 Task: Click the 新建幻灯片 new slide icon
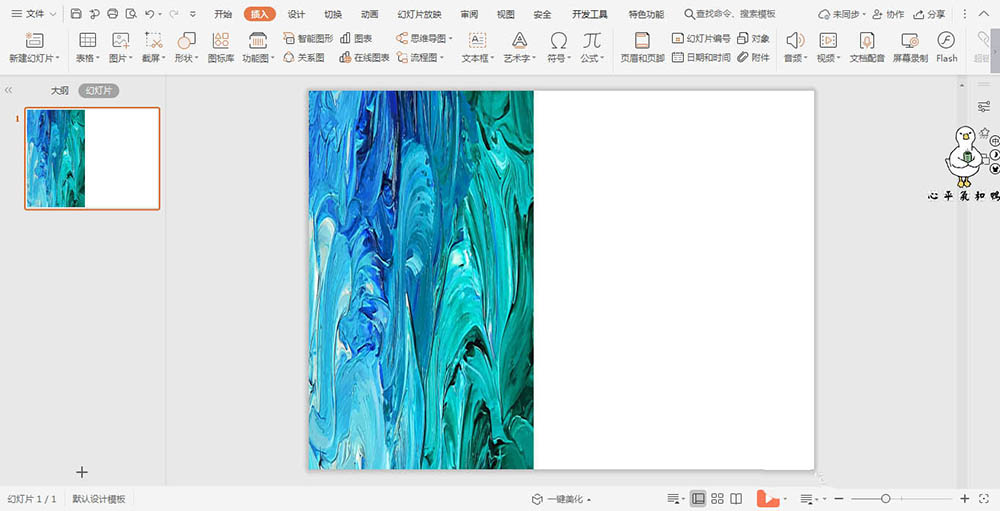tap(34, 41)
